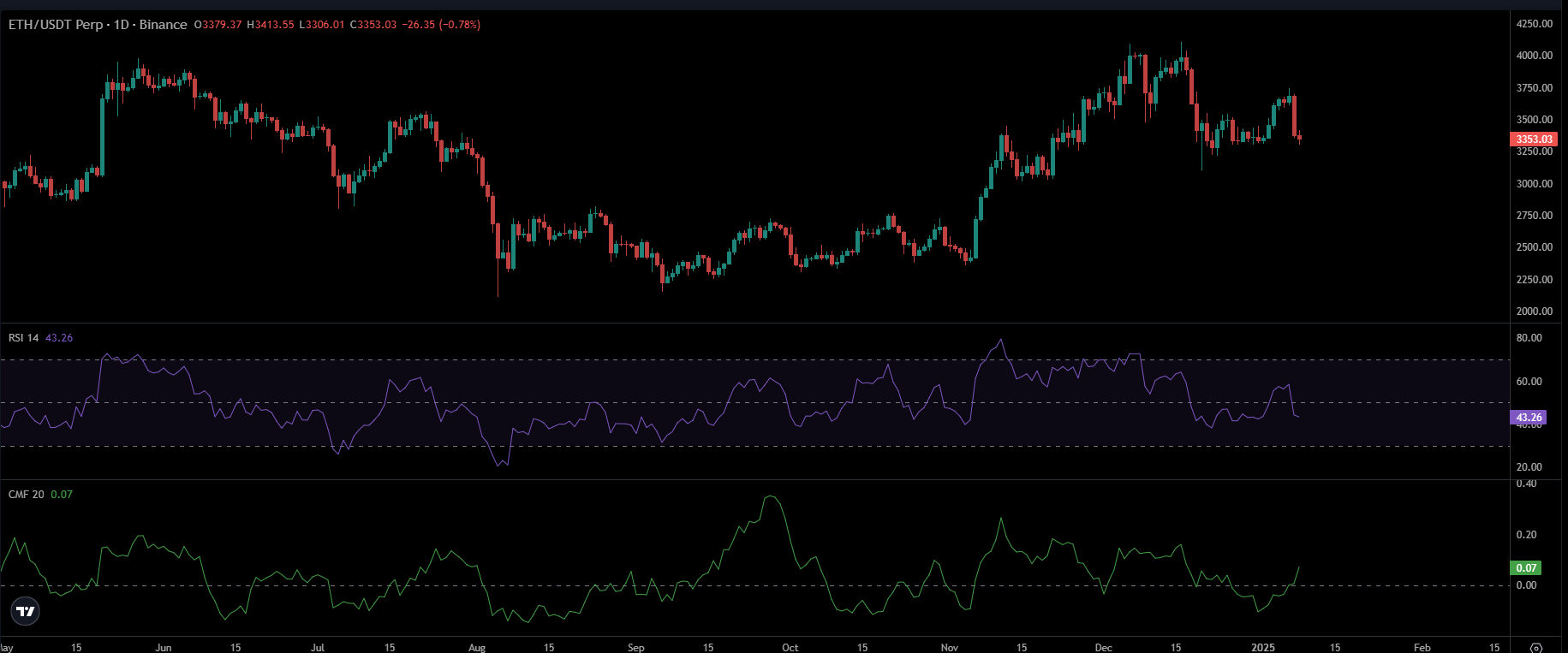
Task: Click the RSI legend value 43.26
Action: pyautogui.click(x=59, y=338)
